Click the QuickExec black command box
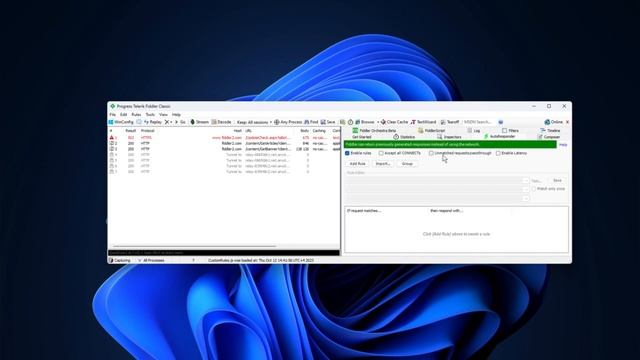 [224, 253]
